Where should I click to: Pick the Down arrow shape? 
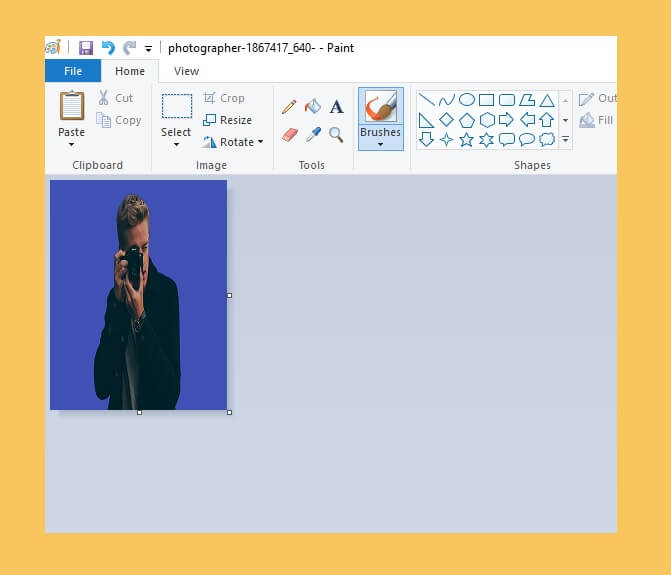click(x=426, y=139)
